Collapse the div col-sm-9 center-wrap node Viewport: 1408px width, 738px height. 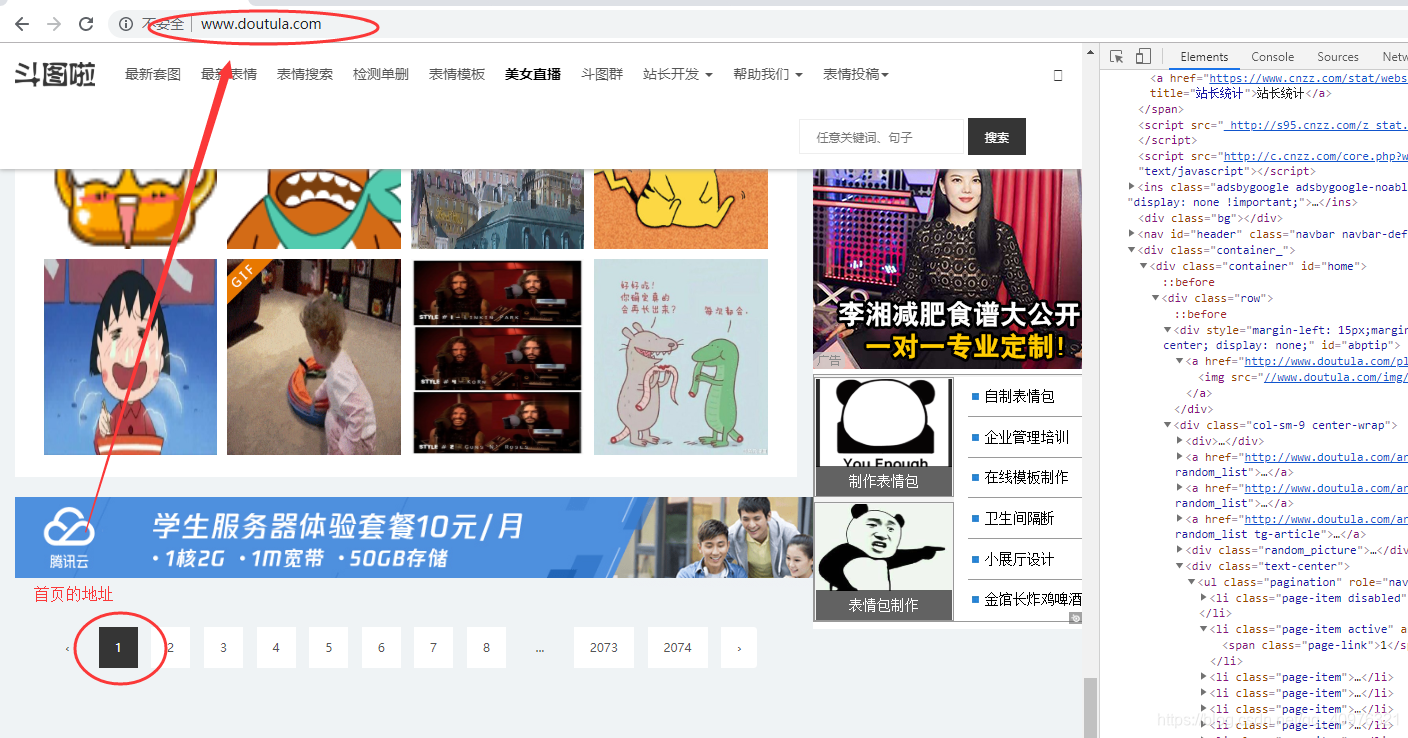point(1168,425)
